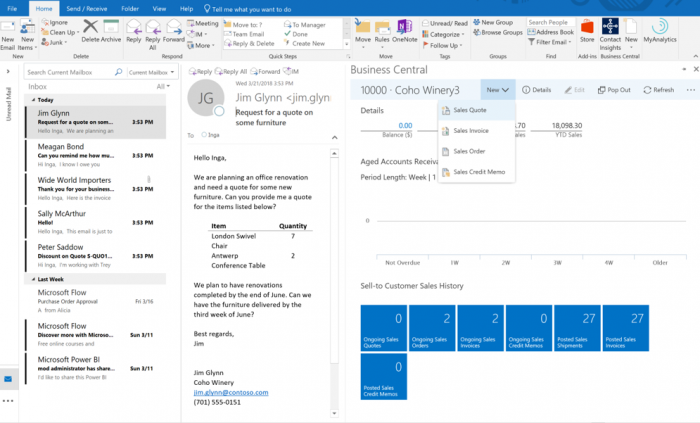Screen dimensions: 700x423
Task: Open the All filter dropdown above message list
Action: [x=163, y=86]
